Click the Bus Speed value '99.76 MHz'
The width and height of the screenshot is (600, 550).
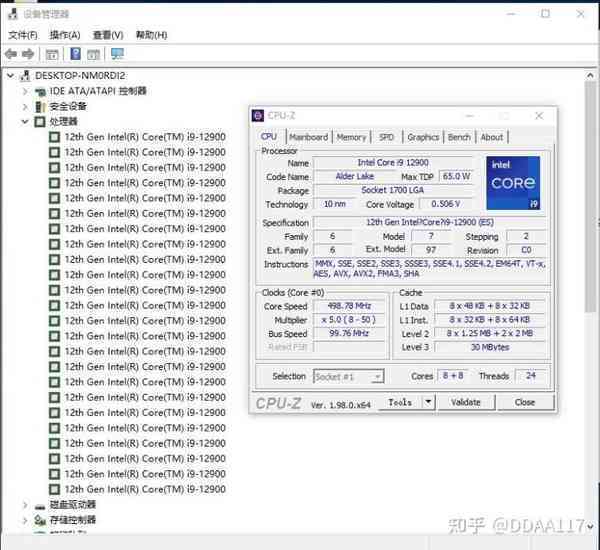click(349, 333)
